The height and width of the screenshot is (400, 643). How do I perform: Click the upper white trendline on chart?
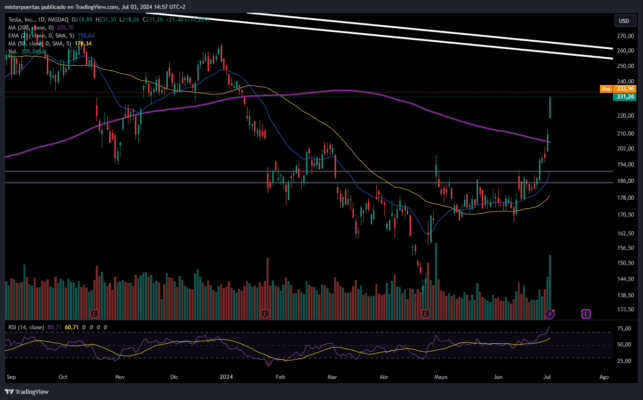pyautogui.click(x=450, y=31)
